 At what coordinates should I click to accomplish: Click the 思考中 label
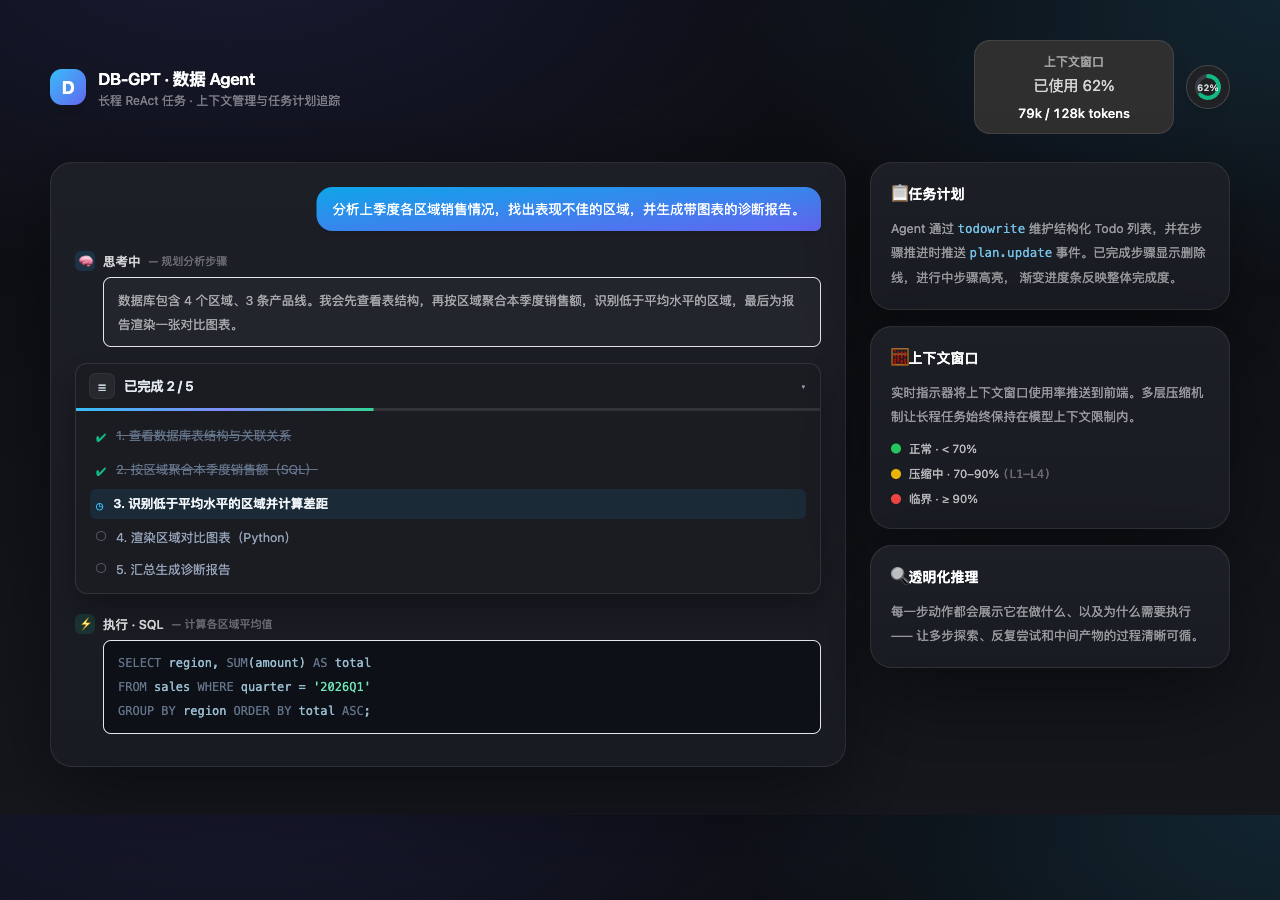tap(122, 261)
